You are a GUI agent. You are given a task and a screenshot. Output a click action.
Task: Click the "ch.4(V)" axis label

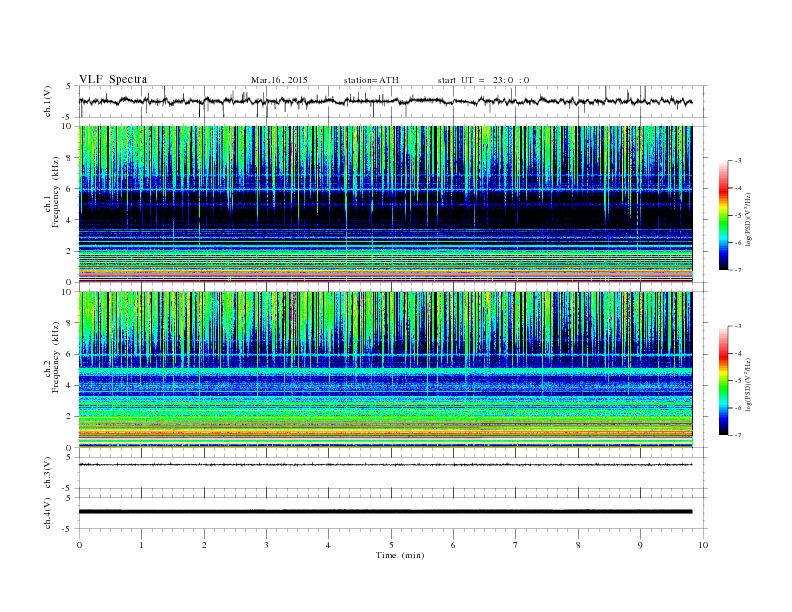pyautogui.click(x=48, y=513)
